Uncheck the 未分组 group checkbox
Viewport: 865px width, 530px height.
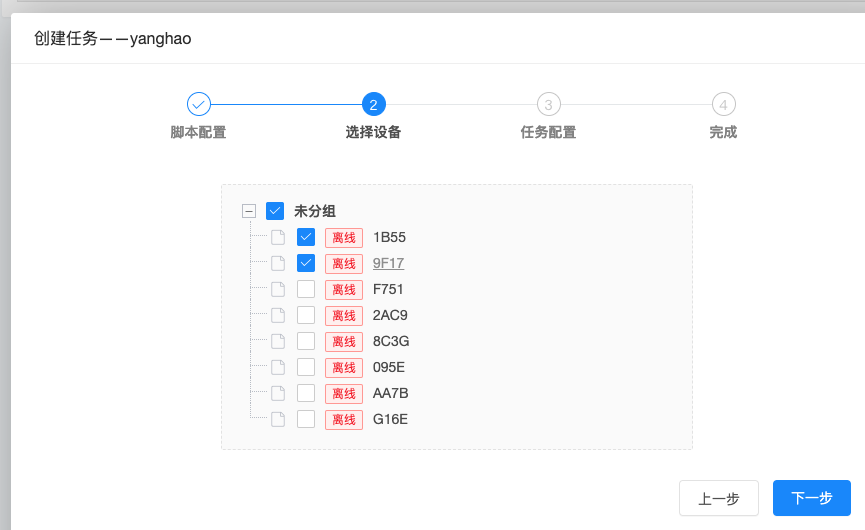(x=275, y=211)
